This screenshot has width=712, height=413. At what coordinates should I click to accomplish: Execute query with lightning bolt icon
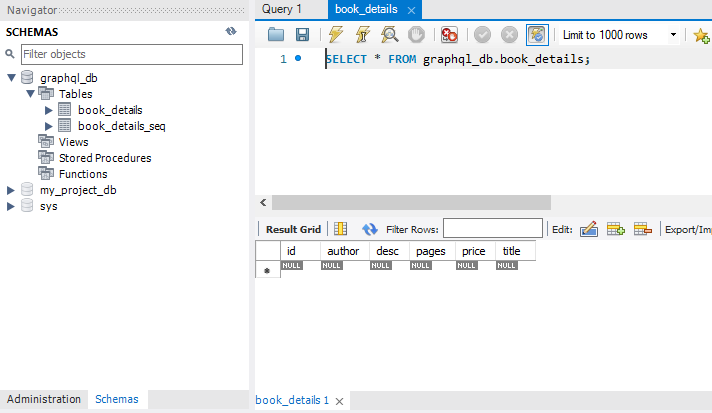[336, 34]
